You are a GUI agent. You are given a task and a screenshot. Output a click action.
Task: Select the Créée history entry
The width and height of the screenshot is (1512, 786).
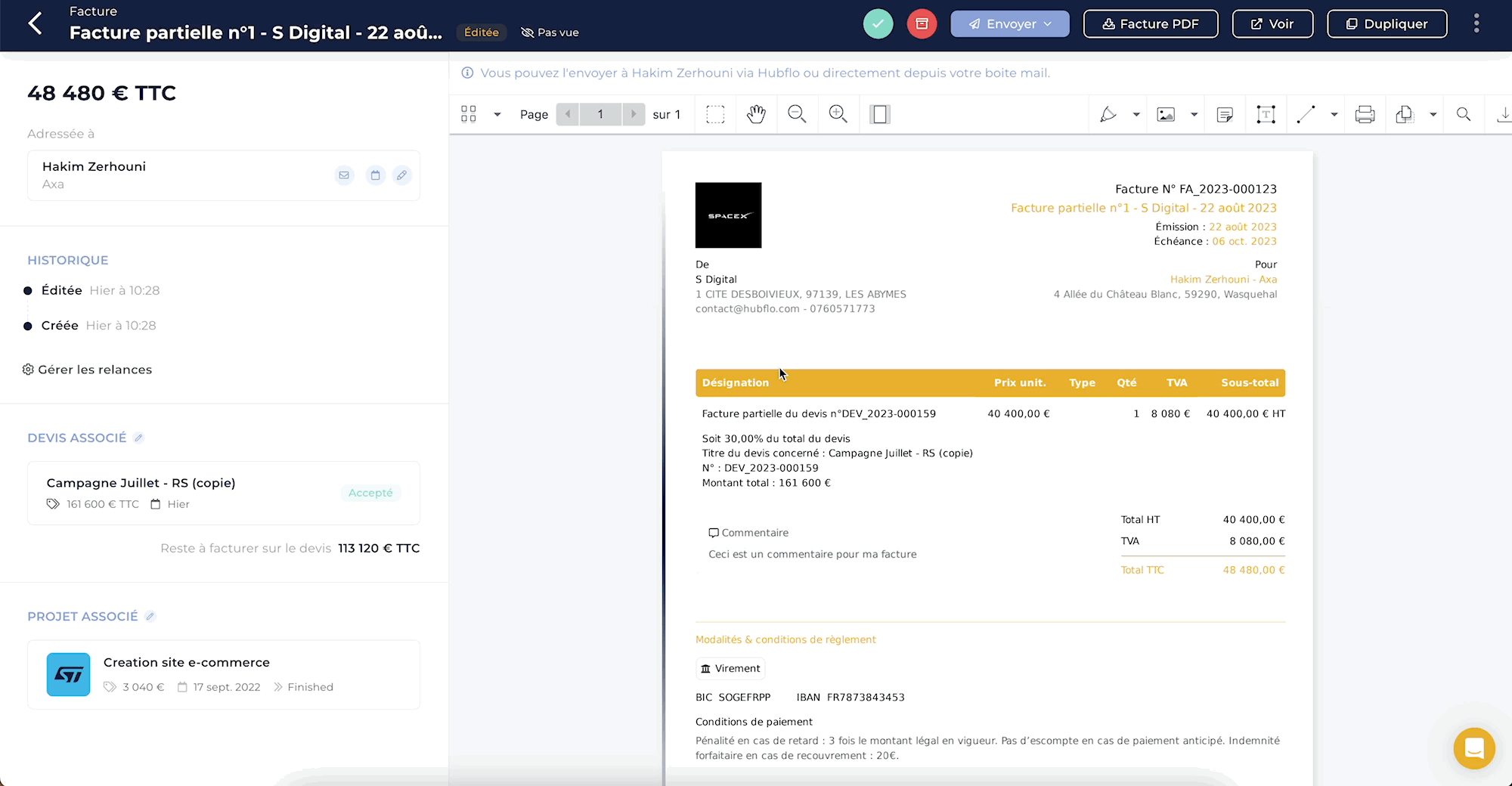[90, 326]
